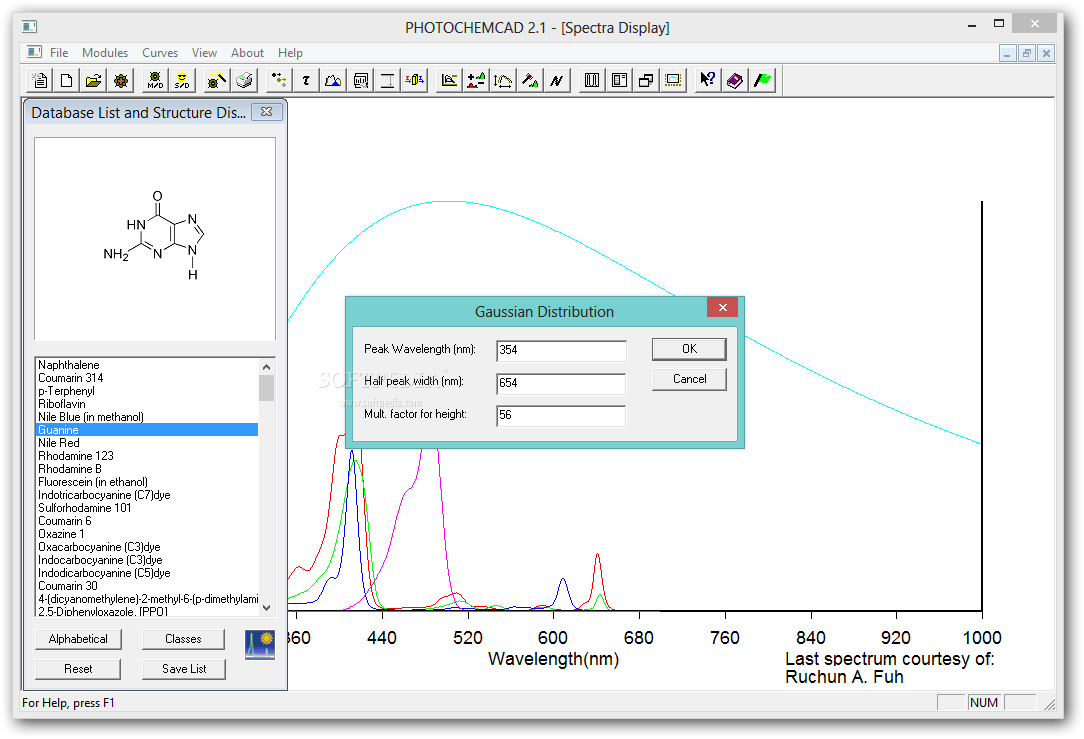This screenshot has width=1084, height=739.
Task: Click the vertical columns tile-windows icon
Action: click(592, 81)
